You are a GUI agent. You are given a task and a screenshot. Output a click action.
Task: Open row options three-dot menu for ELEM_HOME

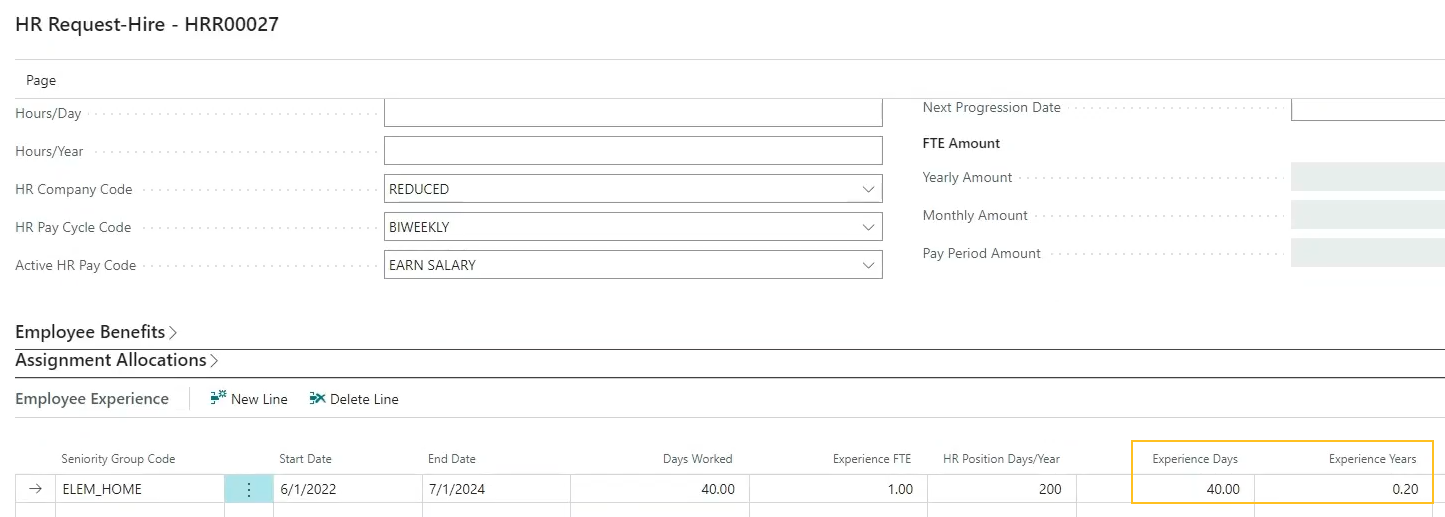248,489
